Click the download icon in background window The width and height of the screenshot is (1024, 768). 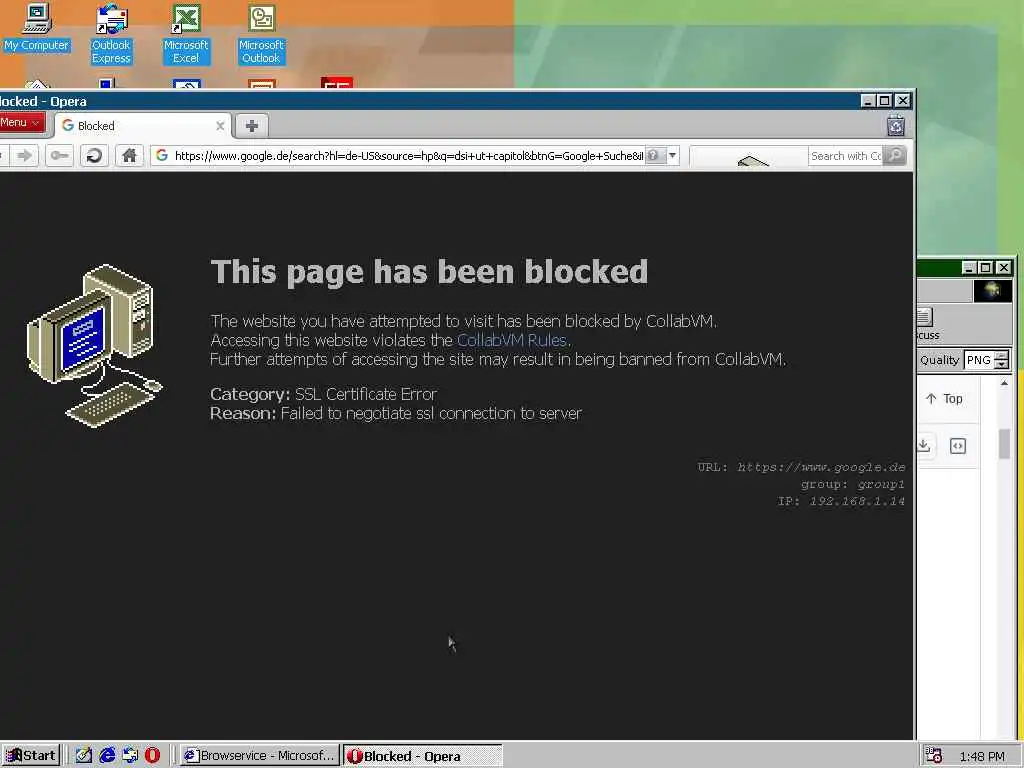coord(924,445)
